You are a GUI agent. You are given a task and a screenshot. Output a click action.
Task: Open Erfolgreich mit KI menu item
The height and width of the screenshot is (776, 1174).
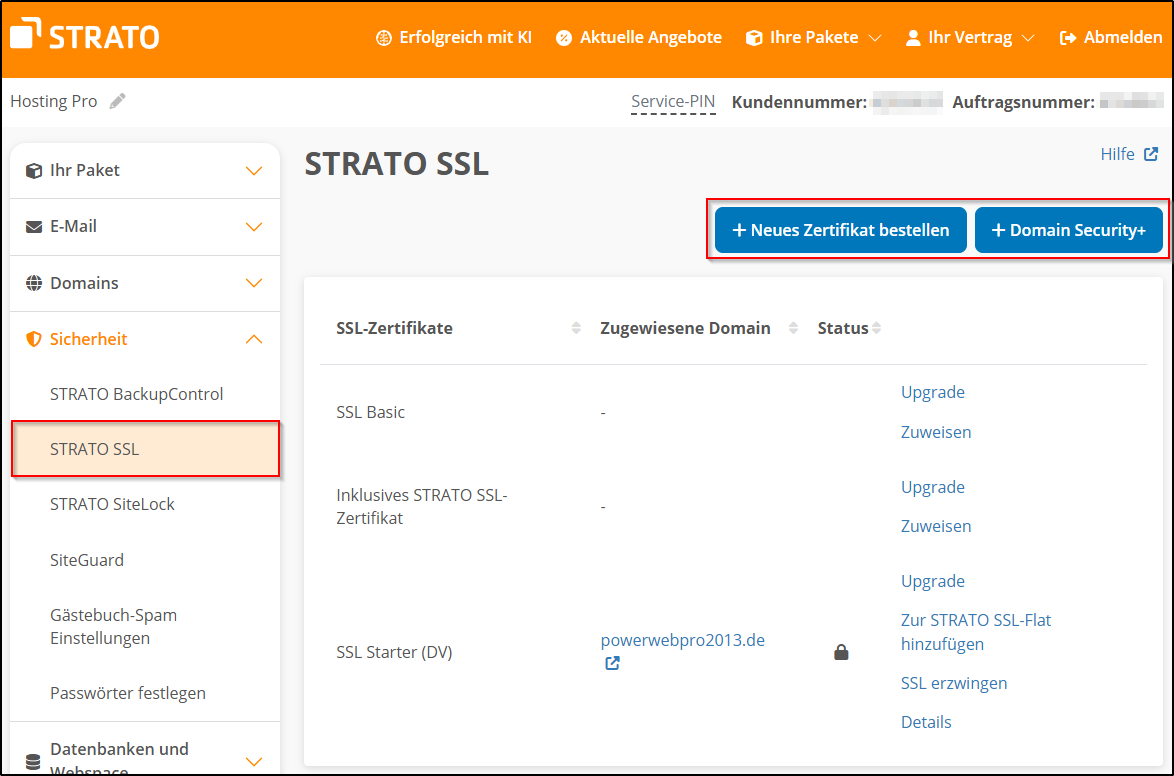(x=454, y=37)
